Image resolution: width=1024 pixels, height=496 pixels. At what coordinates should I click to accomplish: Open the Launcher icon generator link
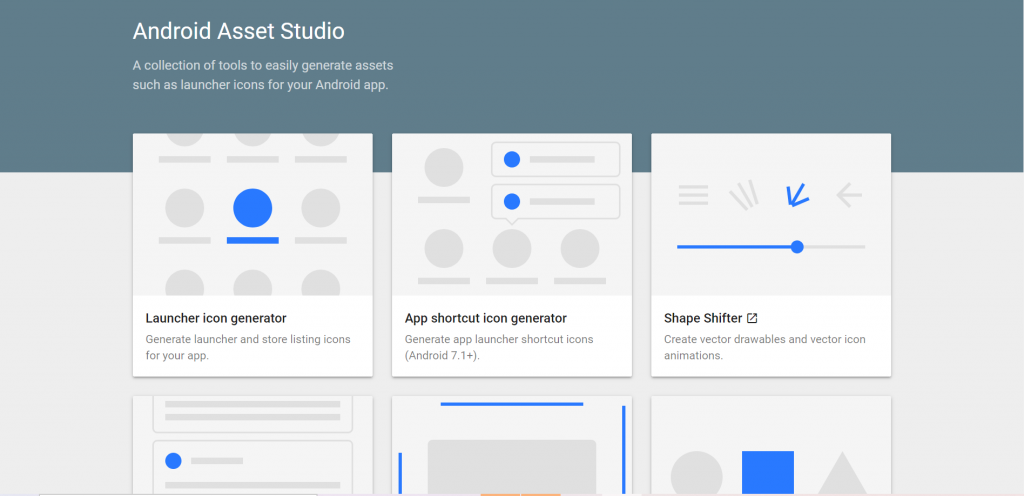pyautogui.click(x=216, y=318)
